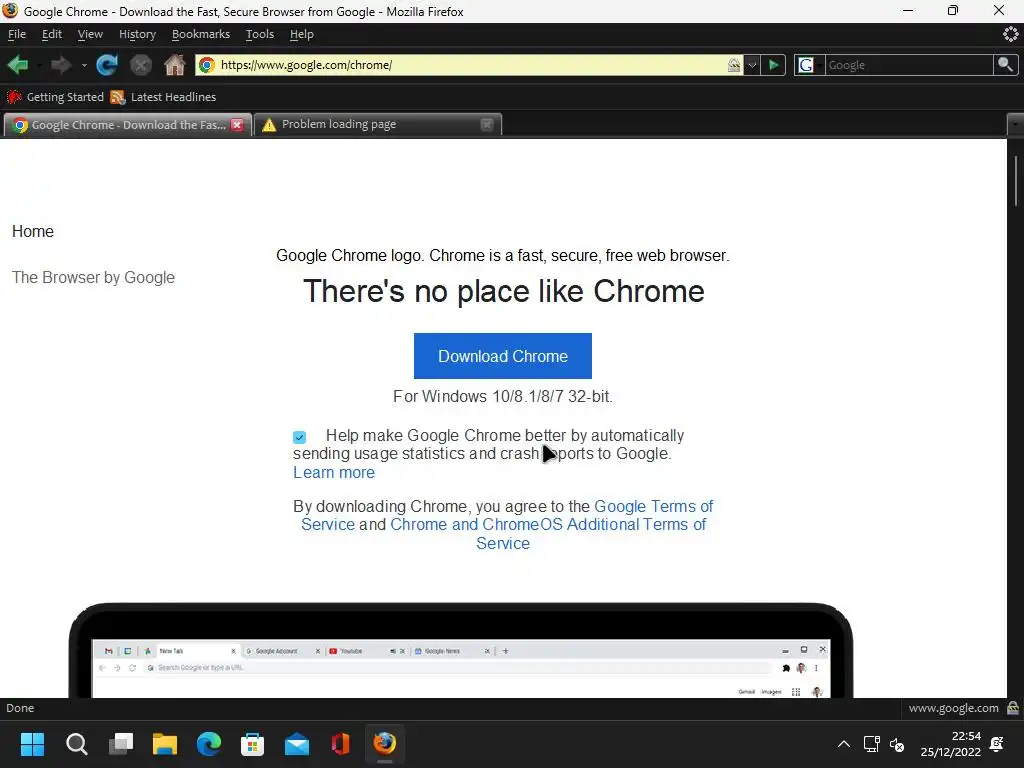1024x768 pixels.
Task: Open Mail app from taskbar
Action: point(296,744)
